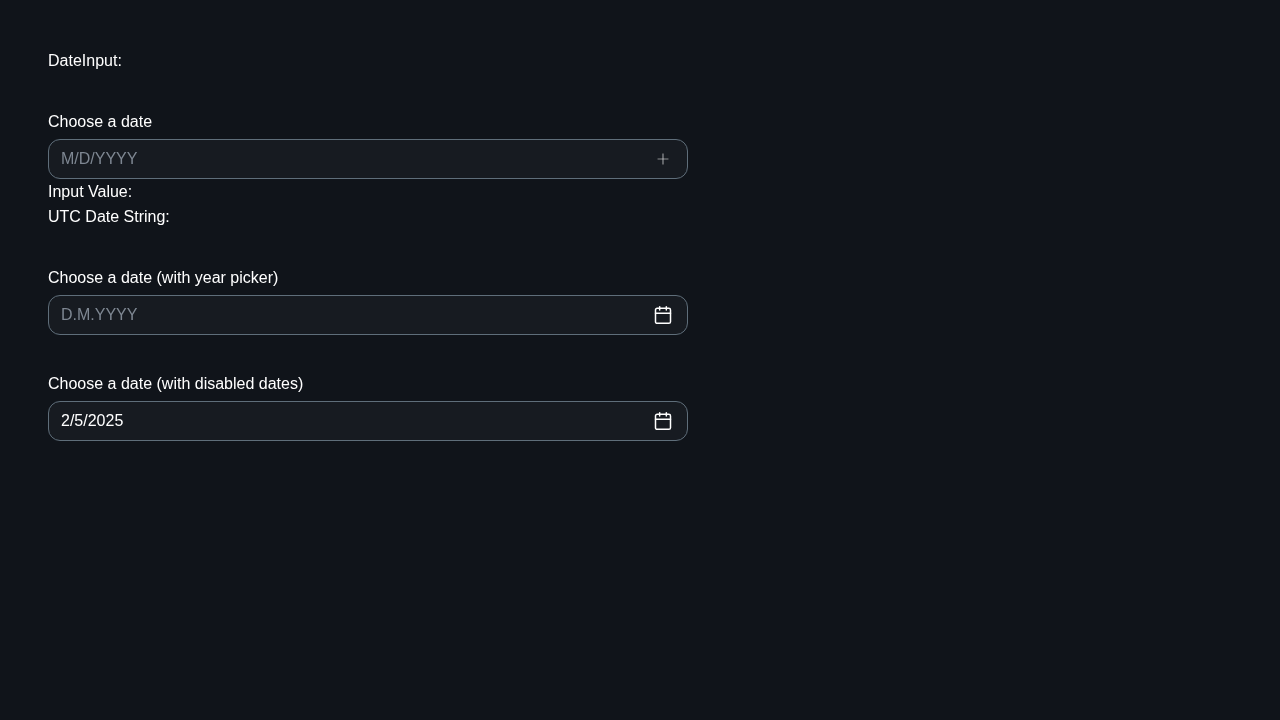Click the D.M.YYYY placeholder text
This screenshot has height=720, width=1280.
point(99,315)
